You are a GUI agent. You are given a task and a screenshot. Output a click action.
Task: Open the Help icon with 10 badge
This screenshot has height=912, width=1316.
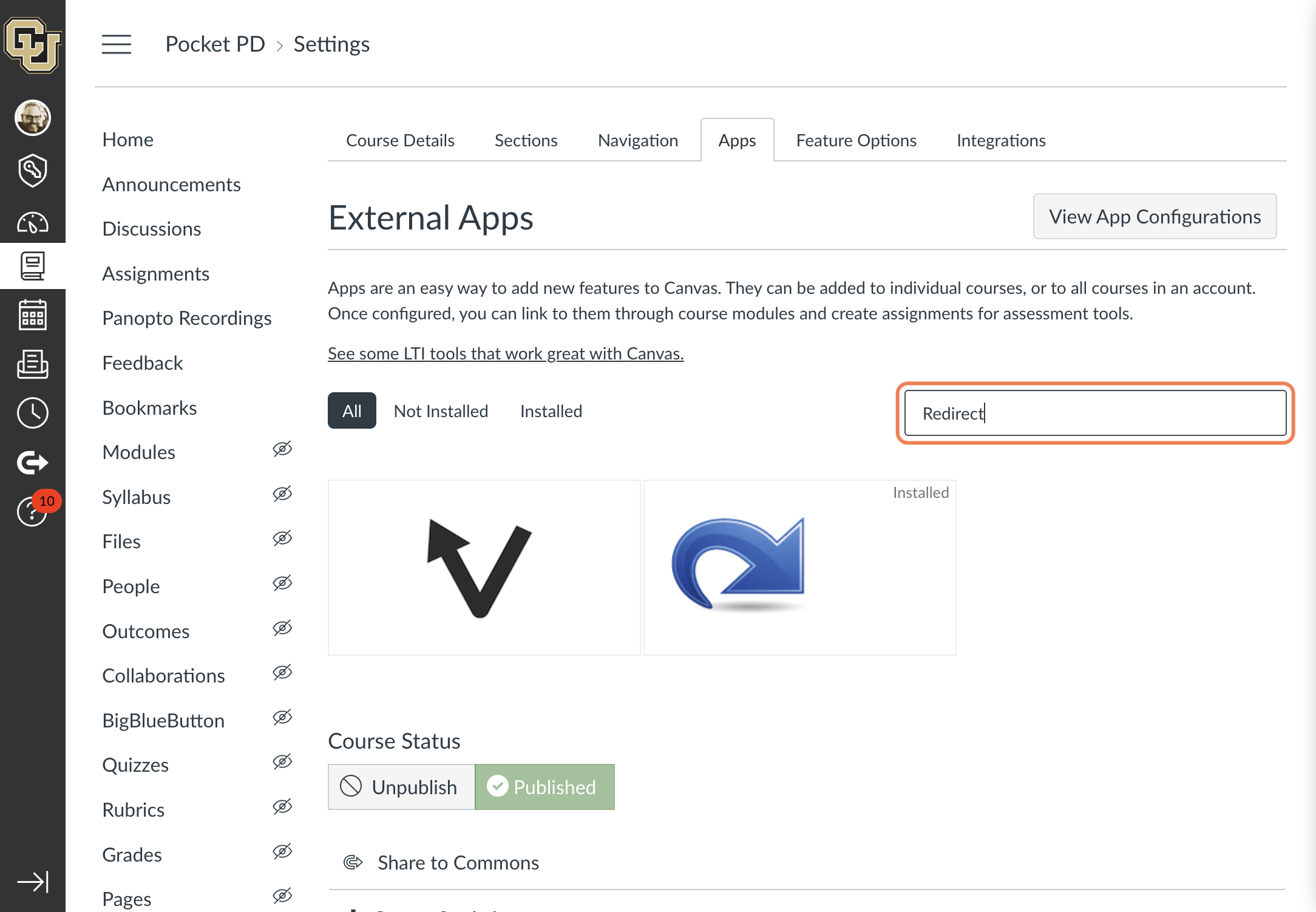pos(32,511)
